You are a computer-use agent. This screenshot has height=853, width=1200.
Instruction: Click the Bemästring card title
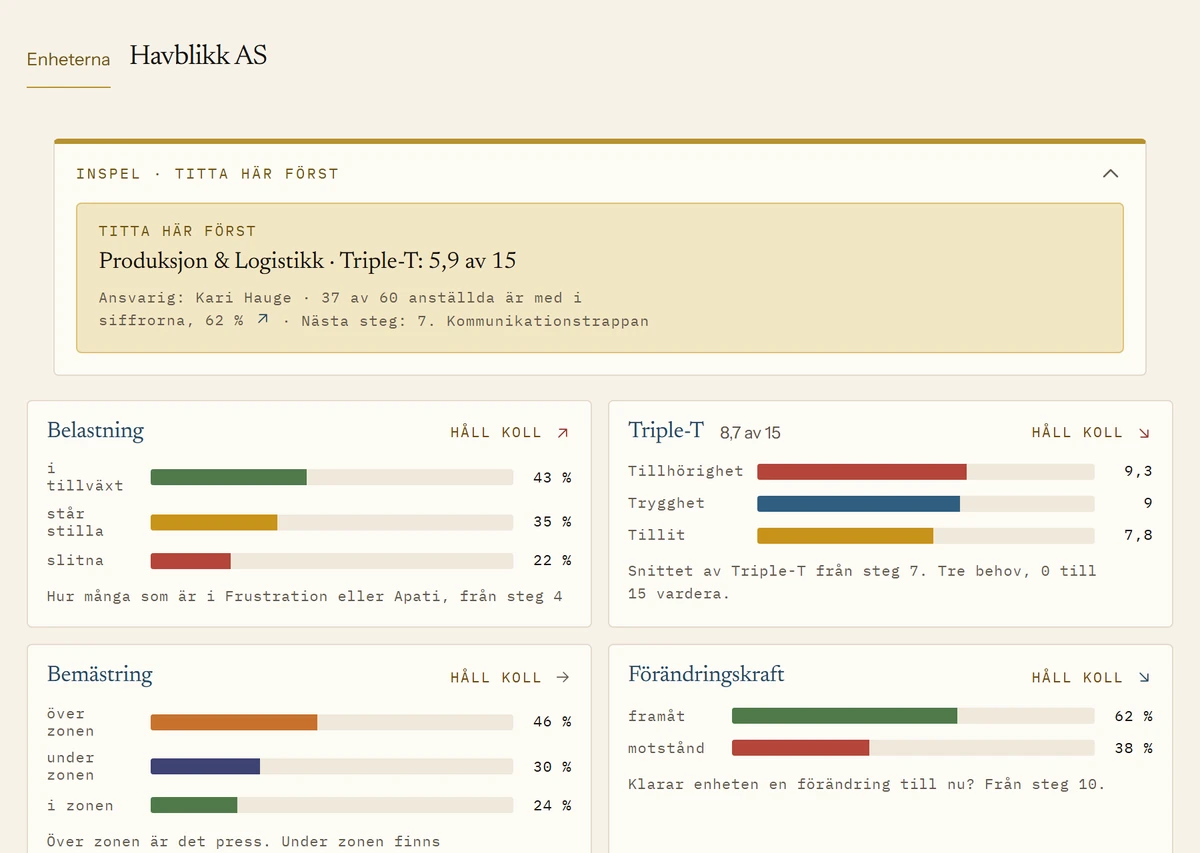tap(100, 675)
